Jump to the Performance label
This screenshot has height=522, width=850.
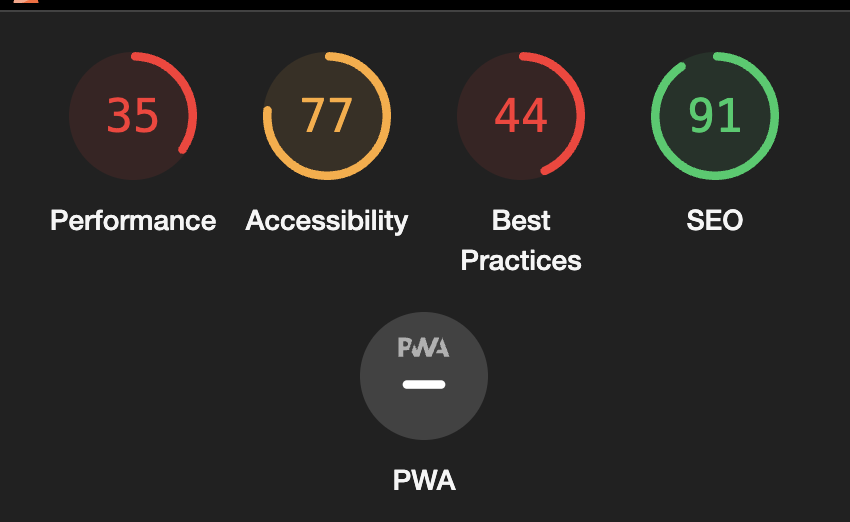point(133,221)
